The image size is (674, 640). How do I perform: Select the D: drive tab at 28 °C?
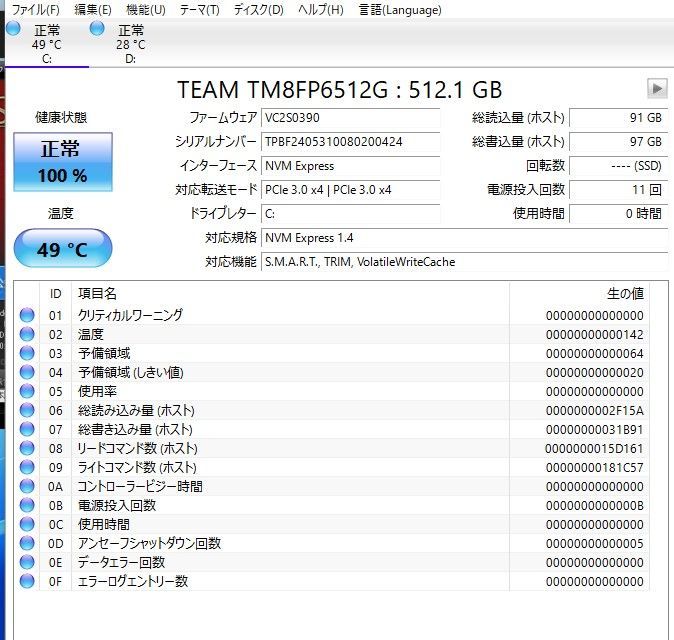click(x=131, y=44)
